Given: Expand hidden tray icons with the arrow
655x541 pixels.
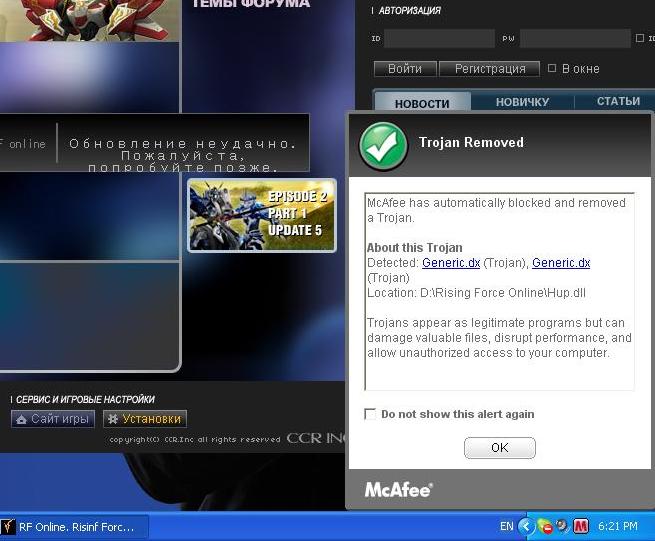Looking at the screenshot, I should [x=526, y=526].
